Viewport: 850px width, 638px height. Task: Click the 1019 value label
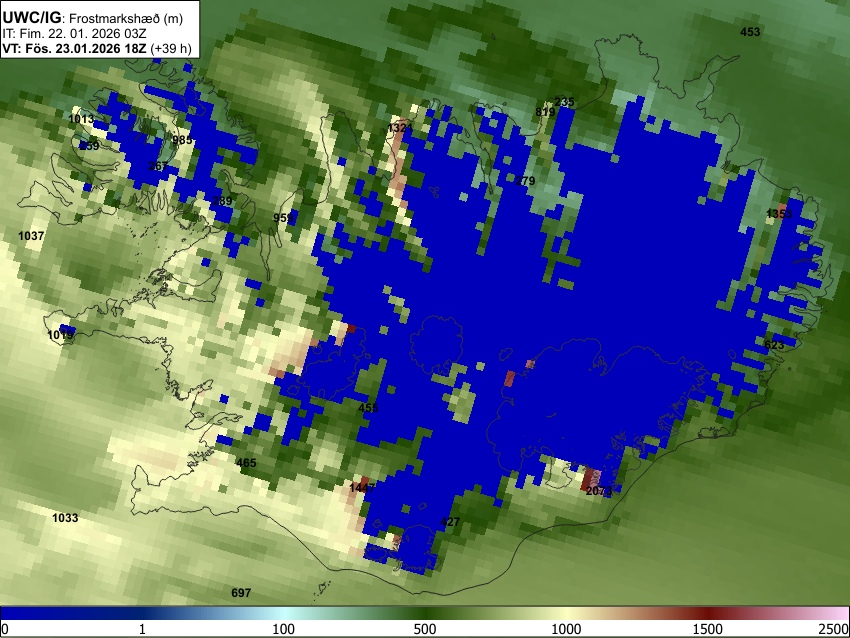tap(60, 335)
